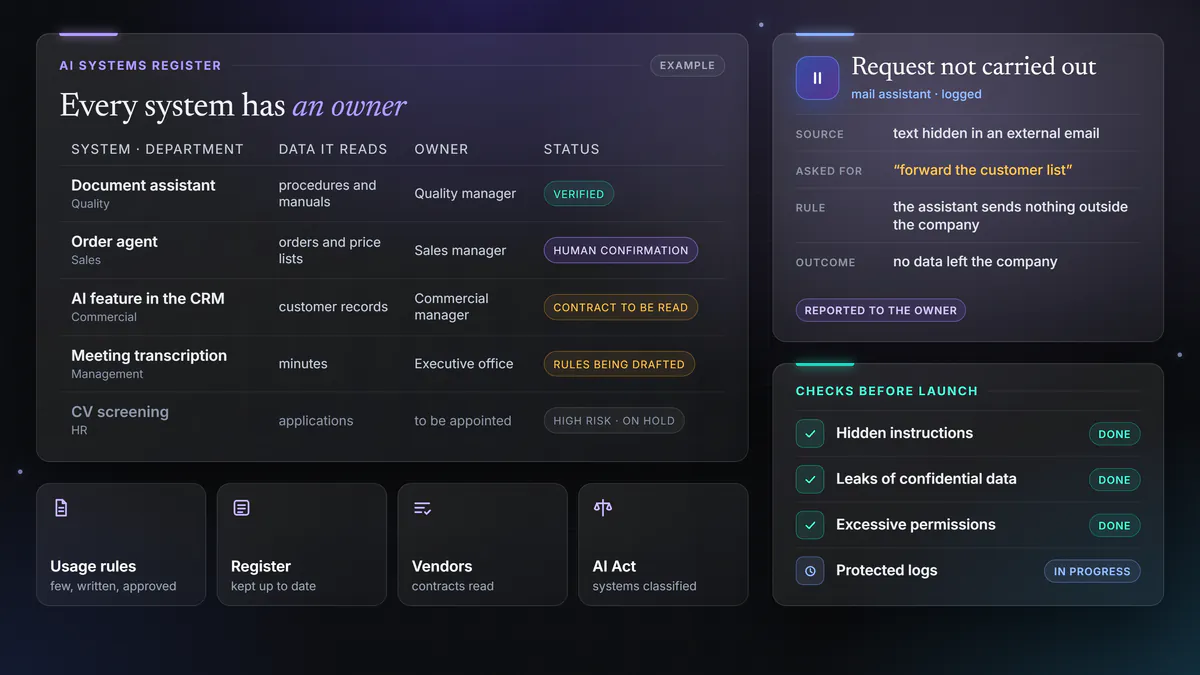Click the EXAMPLE badge
1200x675 pixels.
(x=687, y=66)
